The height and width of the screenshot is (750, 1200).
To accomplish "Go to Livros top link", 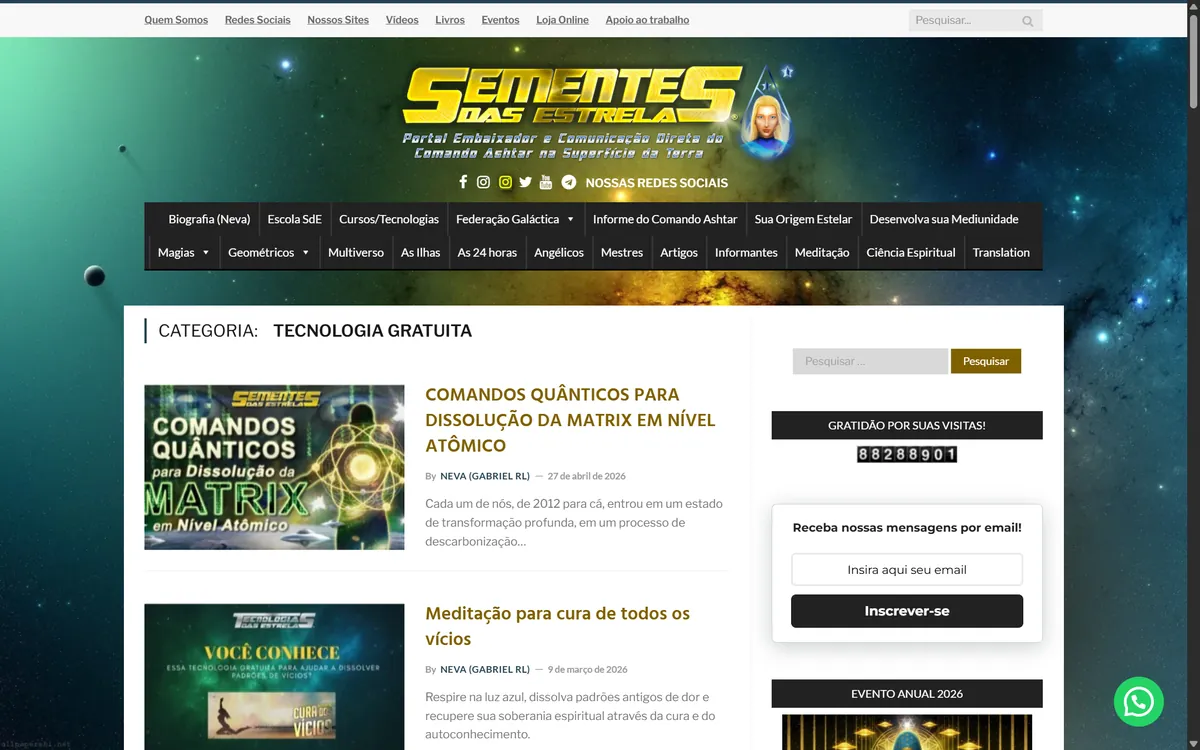I will point(450,20).
